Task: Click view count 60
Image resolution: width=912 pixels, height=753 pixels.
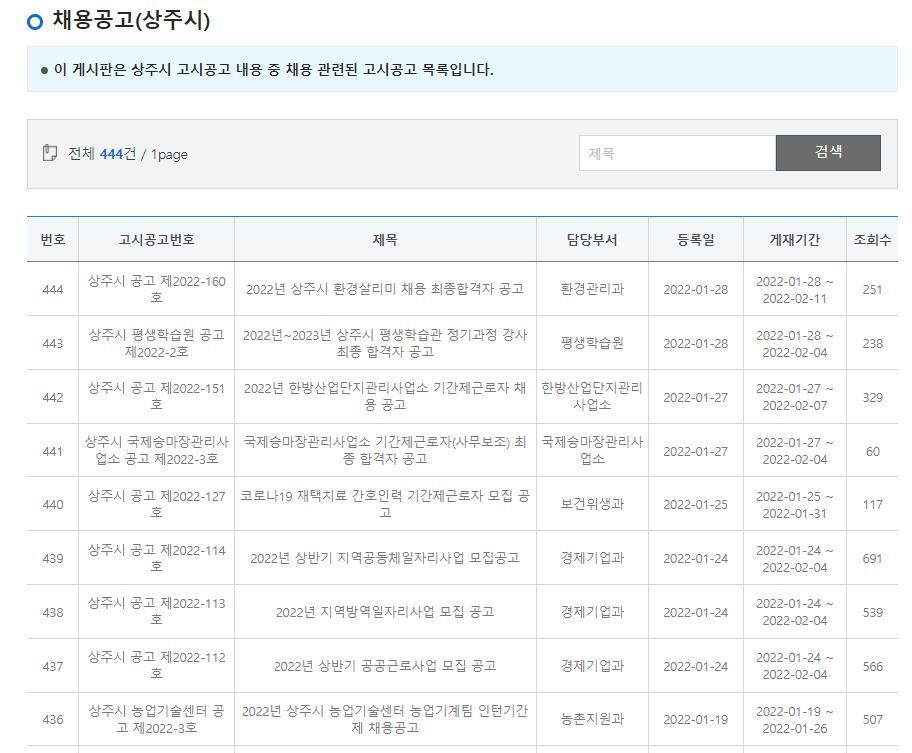Action: coord(872,452)
